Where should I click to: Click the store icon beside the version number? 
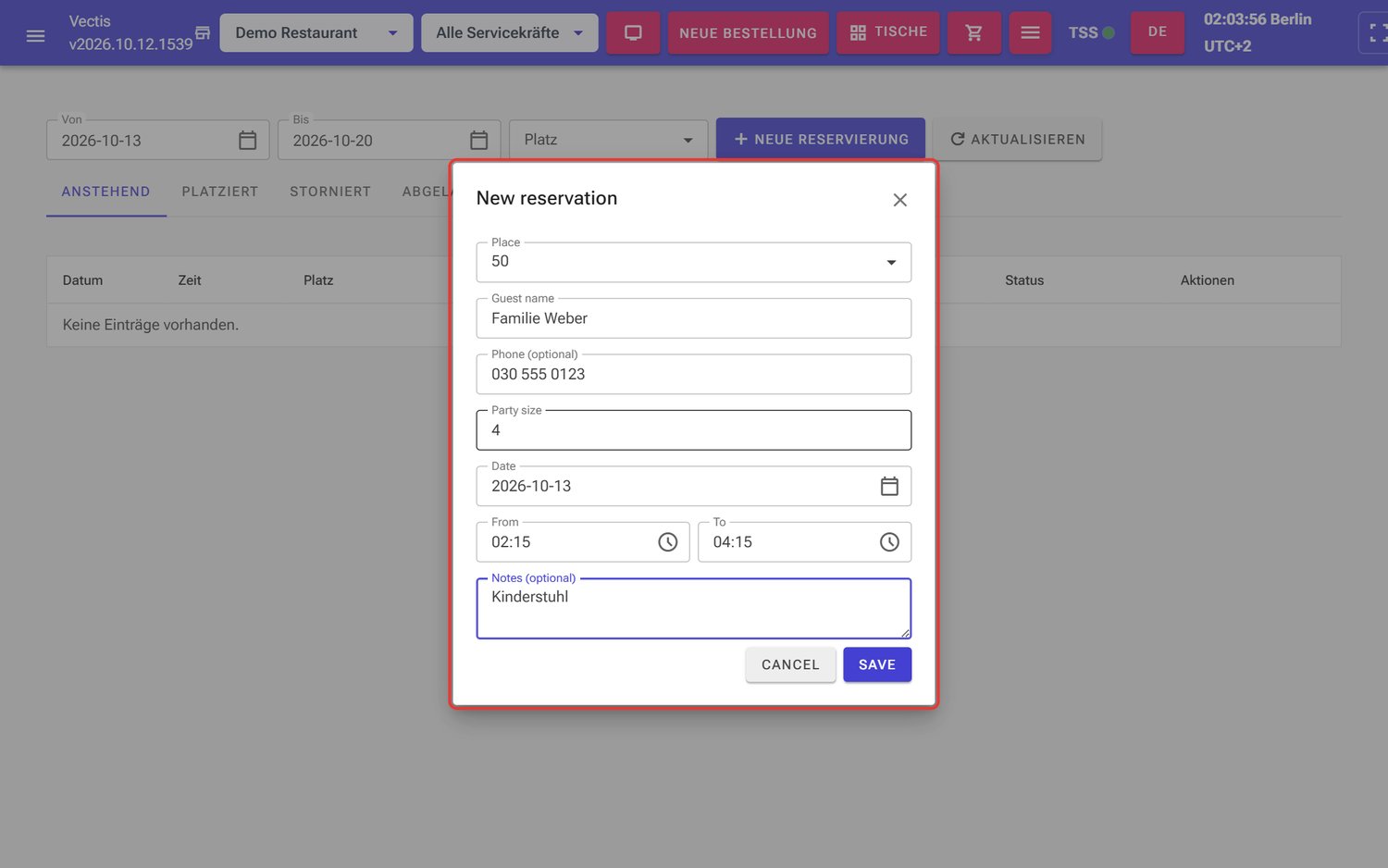point(203,33)
